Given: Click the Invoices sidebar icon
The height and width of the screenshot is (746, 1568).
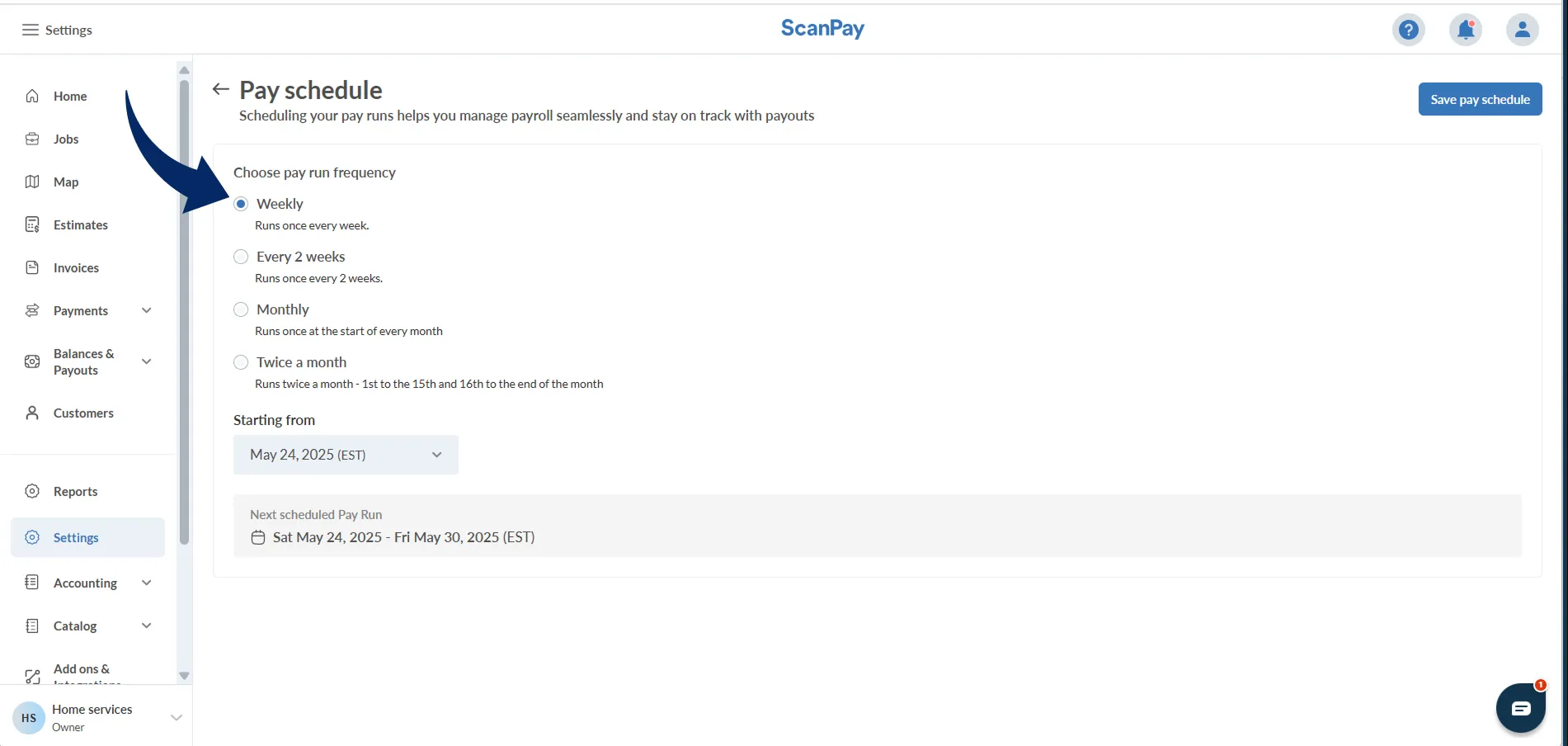Looking at the screenshot, I should coord(32,267).
